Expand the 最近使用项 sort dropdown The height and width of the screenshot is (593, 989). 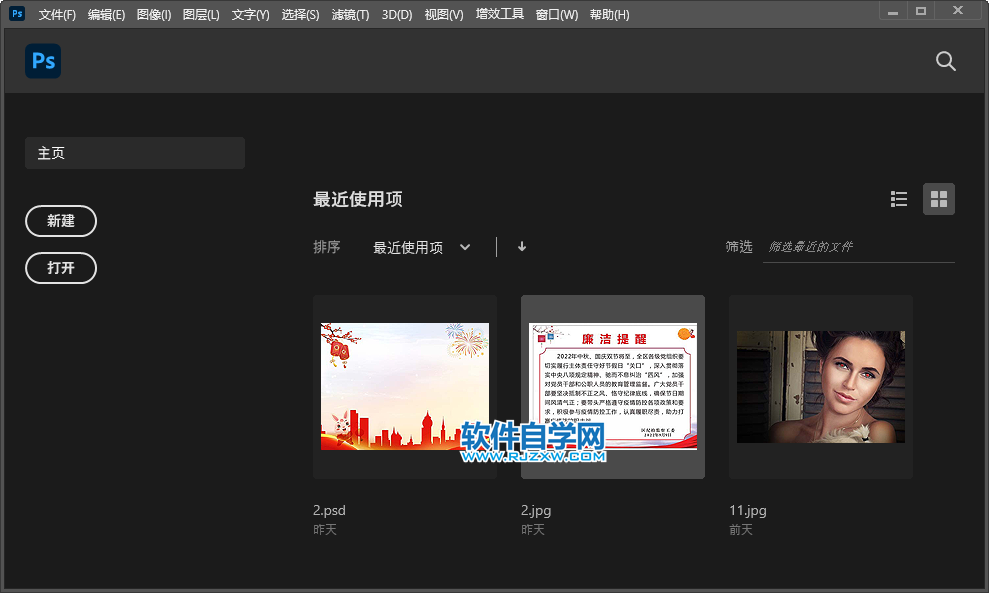[421, 247]
